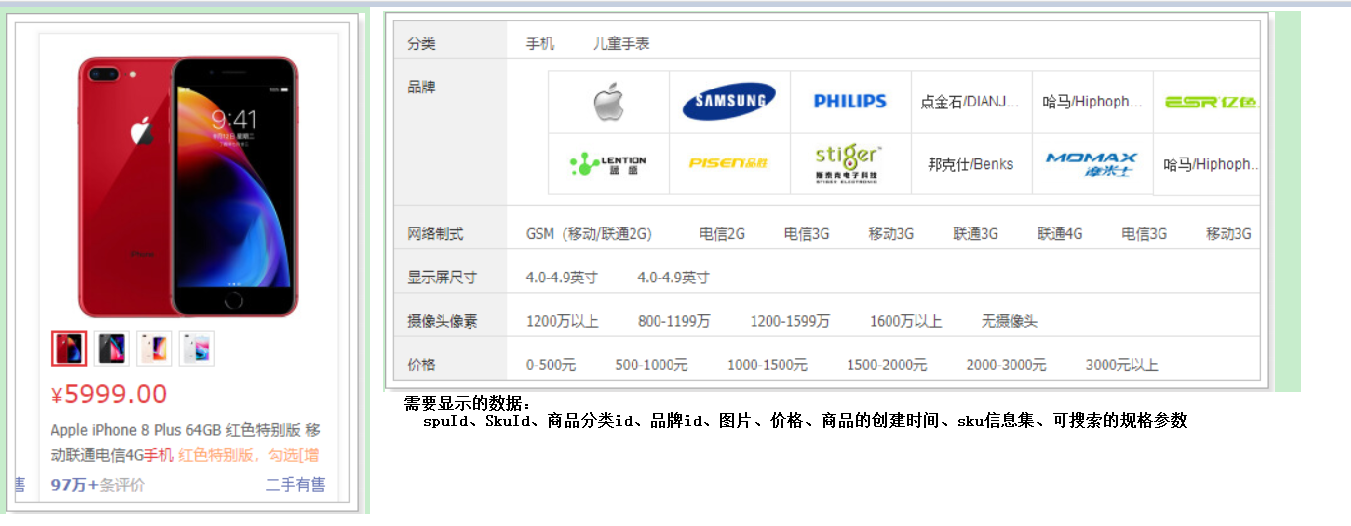Filter category by 儿童手表
The image size is (1351, 526).
point(621,44)
